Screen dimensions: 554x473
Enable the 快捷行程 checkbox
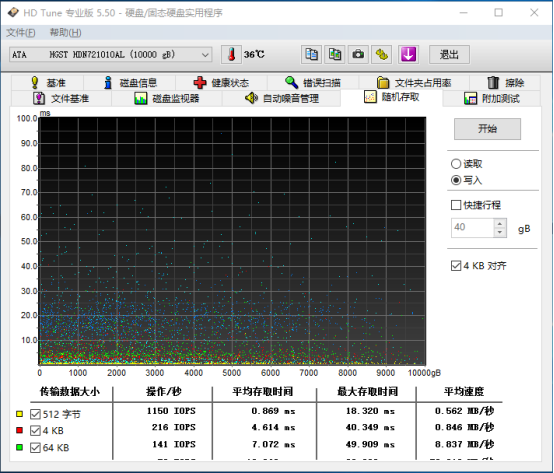(456, 205)
